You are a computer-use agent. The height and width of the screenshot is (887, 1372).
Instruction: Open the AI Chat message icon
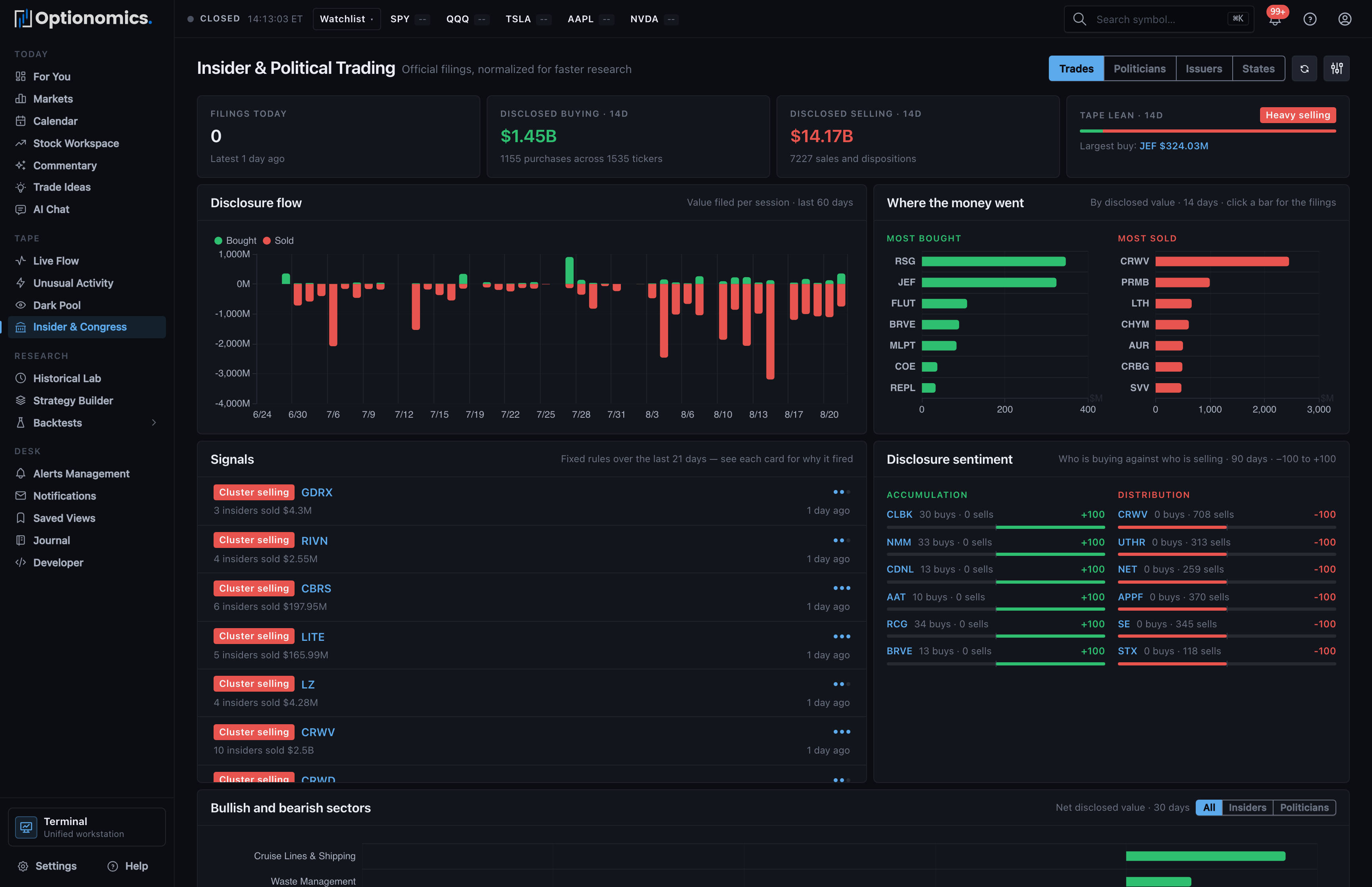click(21, 210)
